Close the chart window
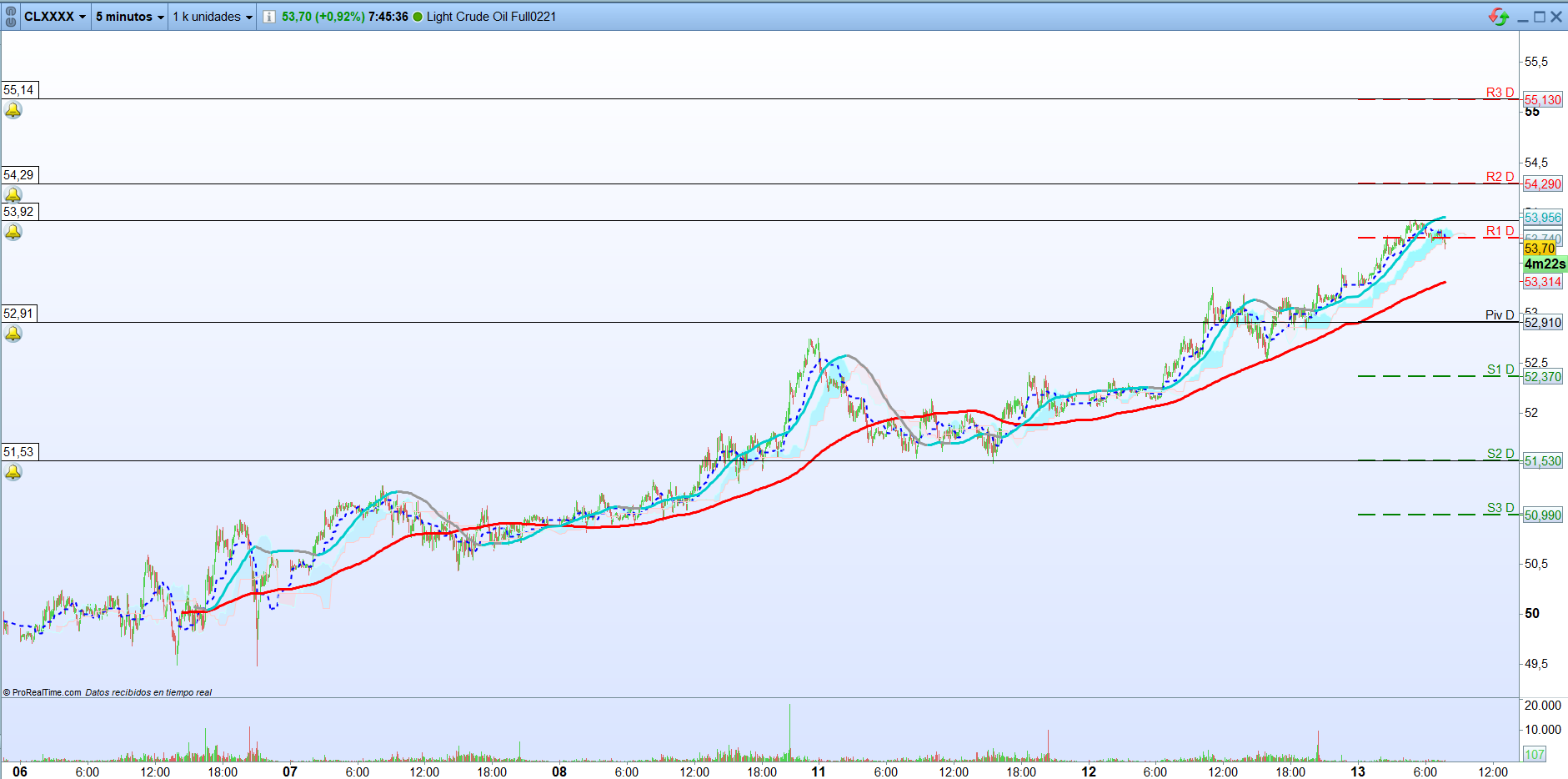This screenshot has width=1568, height=779. pos(1556,17)
